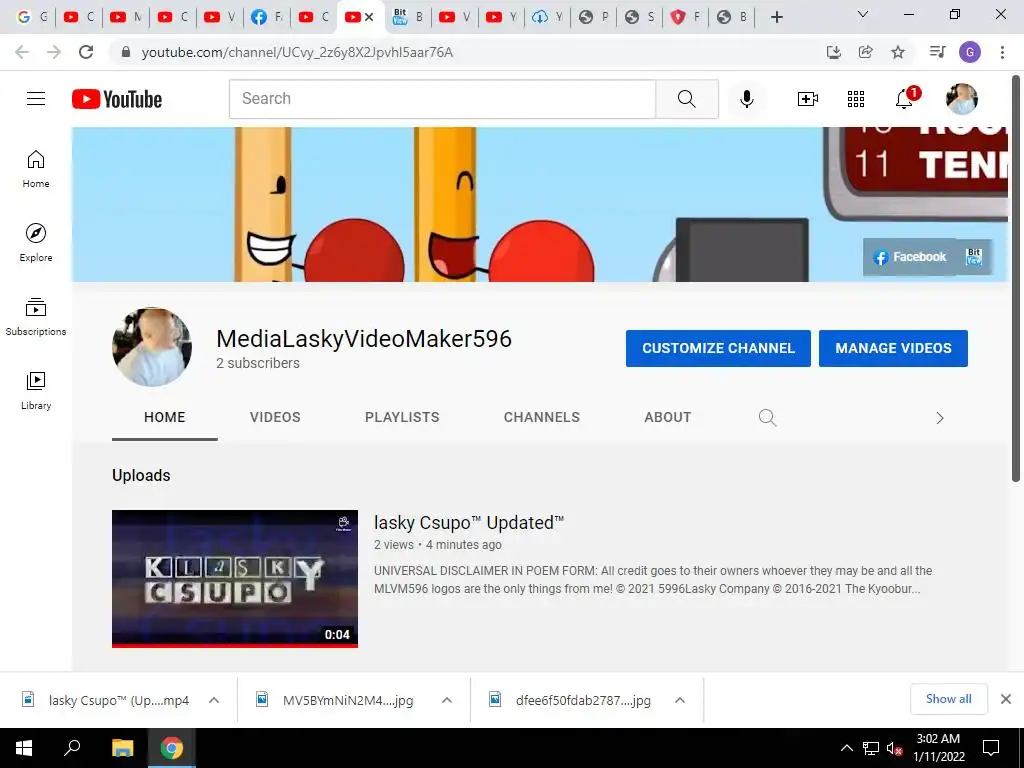The image size is (1024, 768).
Task: Open the Windows Start menu
Action: (x=24, y=748)
